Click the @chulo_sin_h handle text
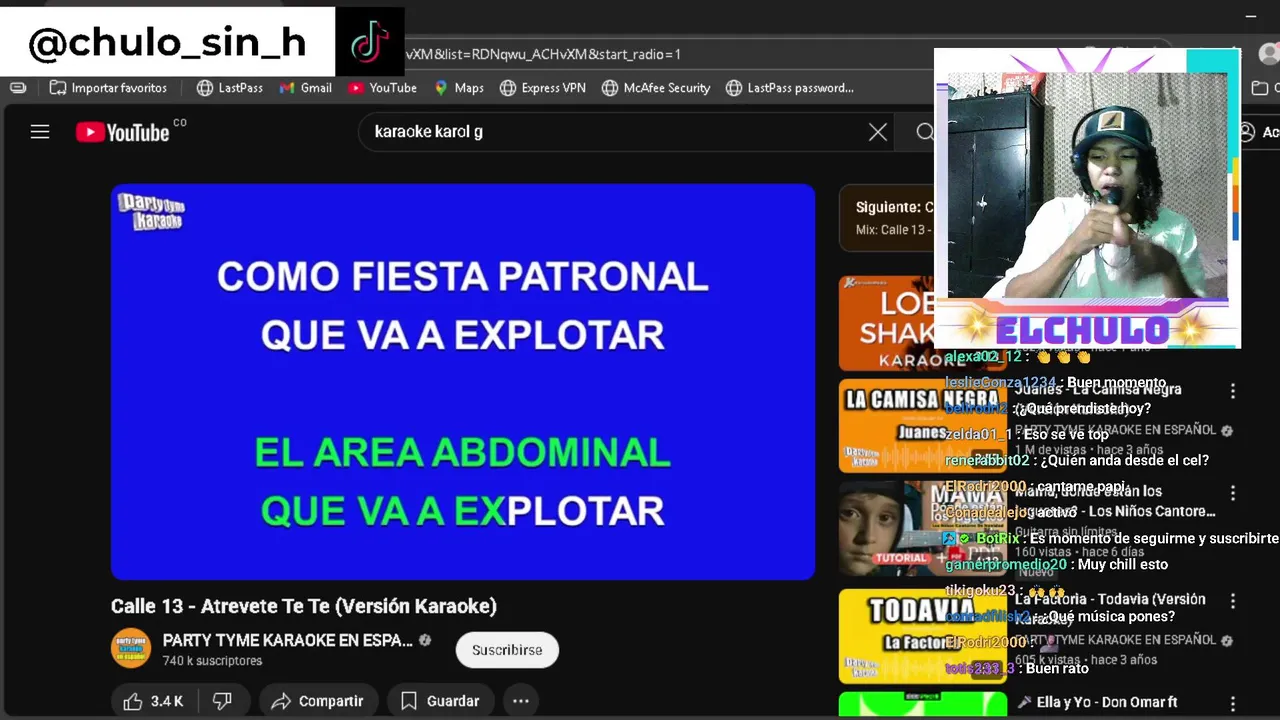The height and width of the screenshot is (720, 1280). tap(167, 43)
